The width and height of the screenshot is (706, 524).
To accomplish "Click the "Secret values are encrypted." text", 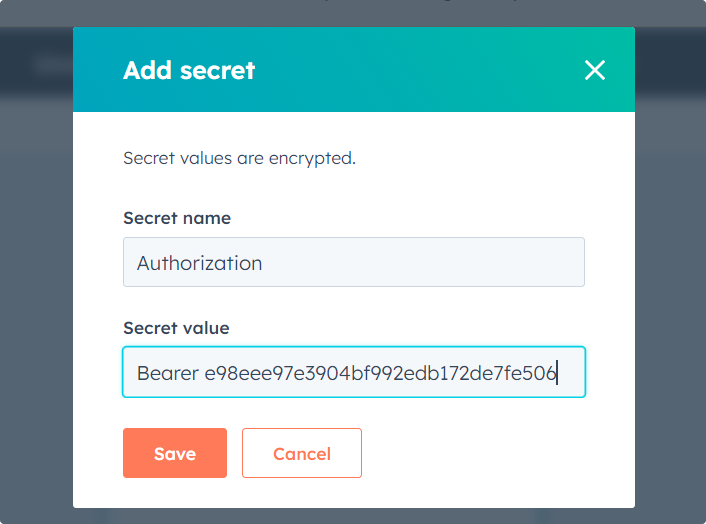I will (x=239, y=158).
